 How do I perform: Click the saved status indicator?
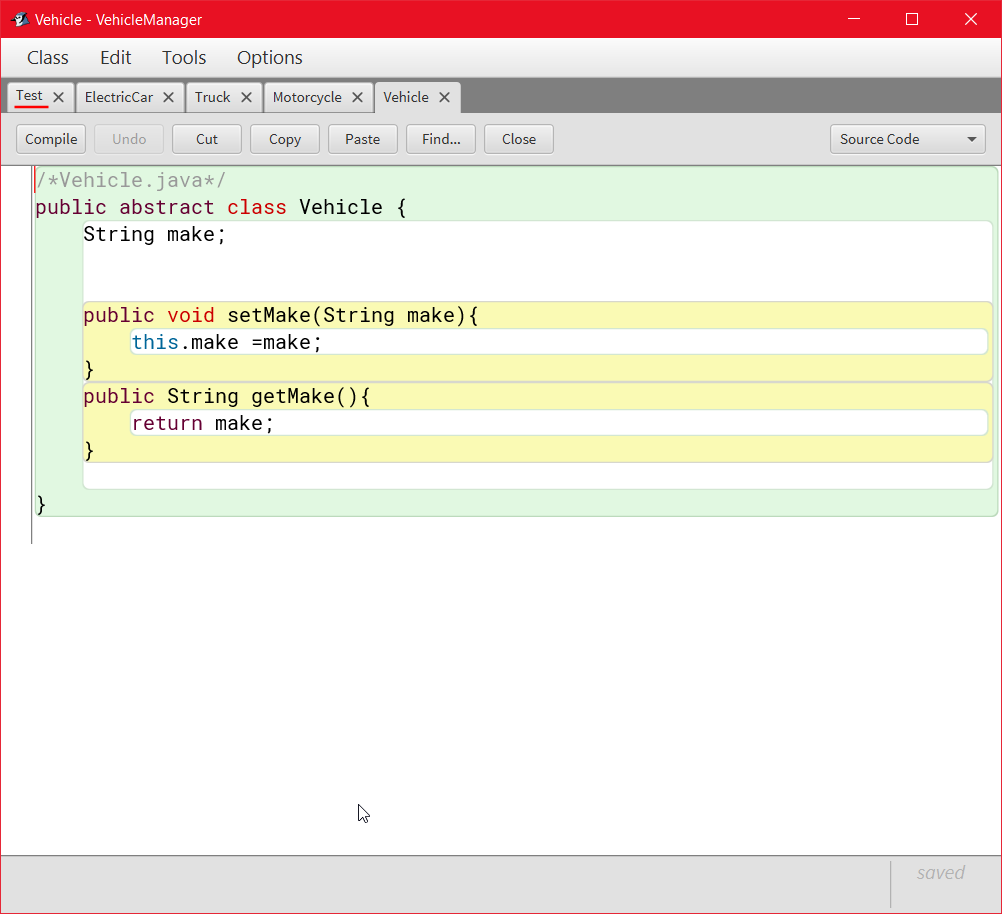(x=940, y=872)
